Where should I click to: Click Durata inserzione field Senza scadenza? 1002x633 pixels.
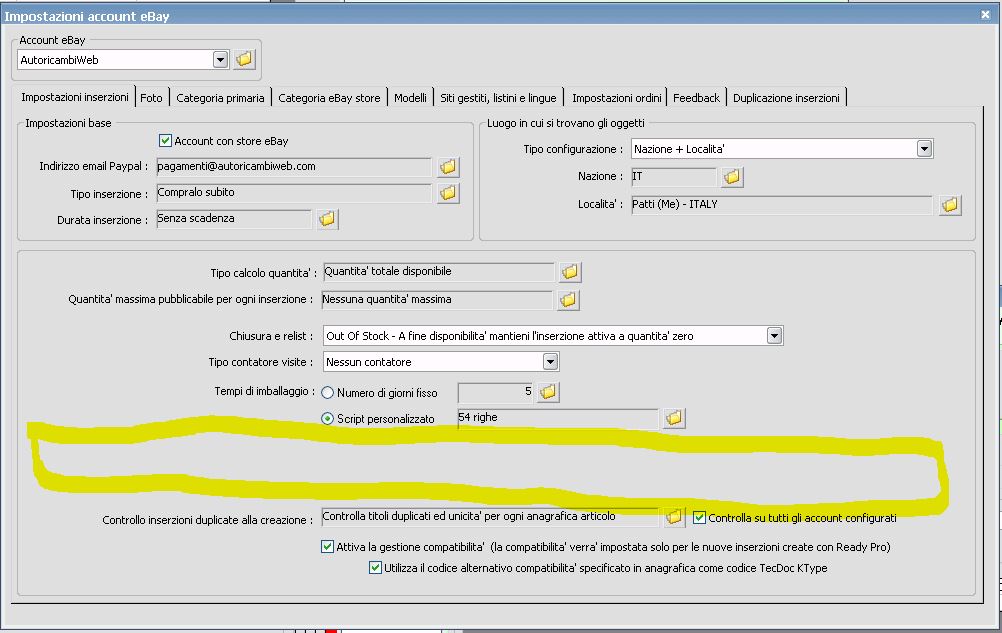(x=234, y=219)
